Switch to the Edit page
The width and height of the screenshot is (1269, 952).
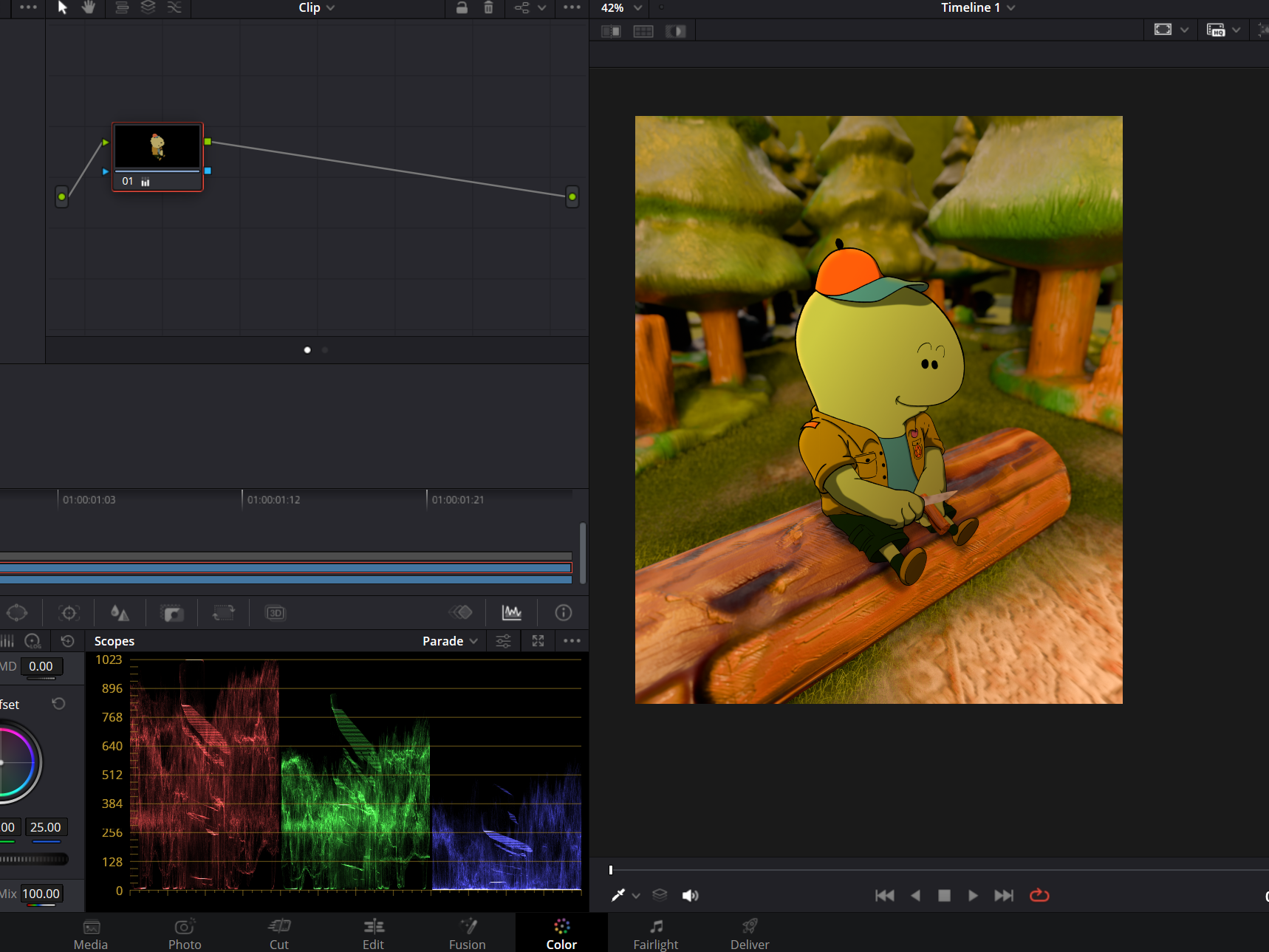pos(374,934)
